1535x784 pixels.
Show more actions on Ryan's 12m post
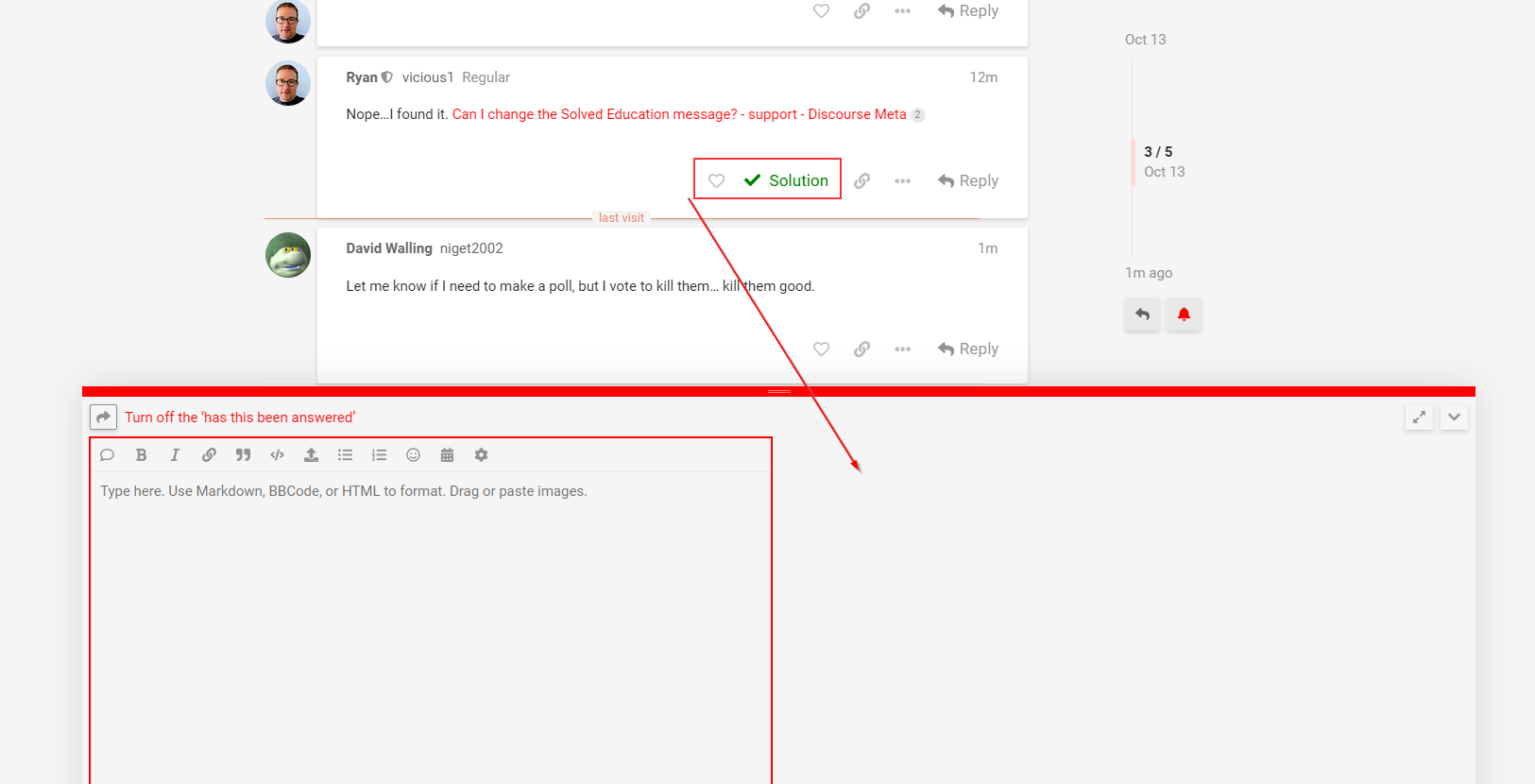point(902,180)
